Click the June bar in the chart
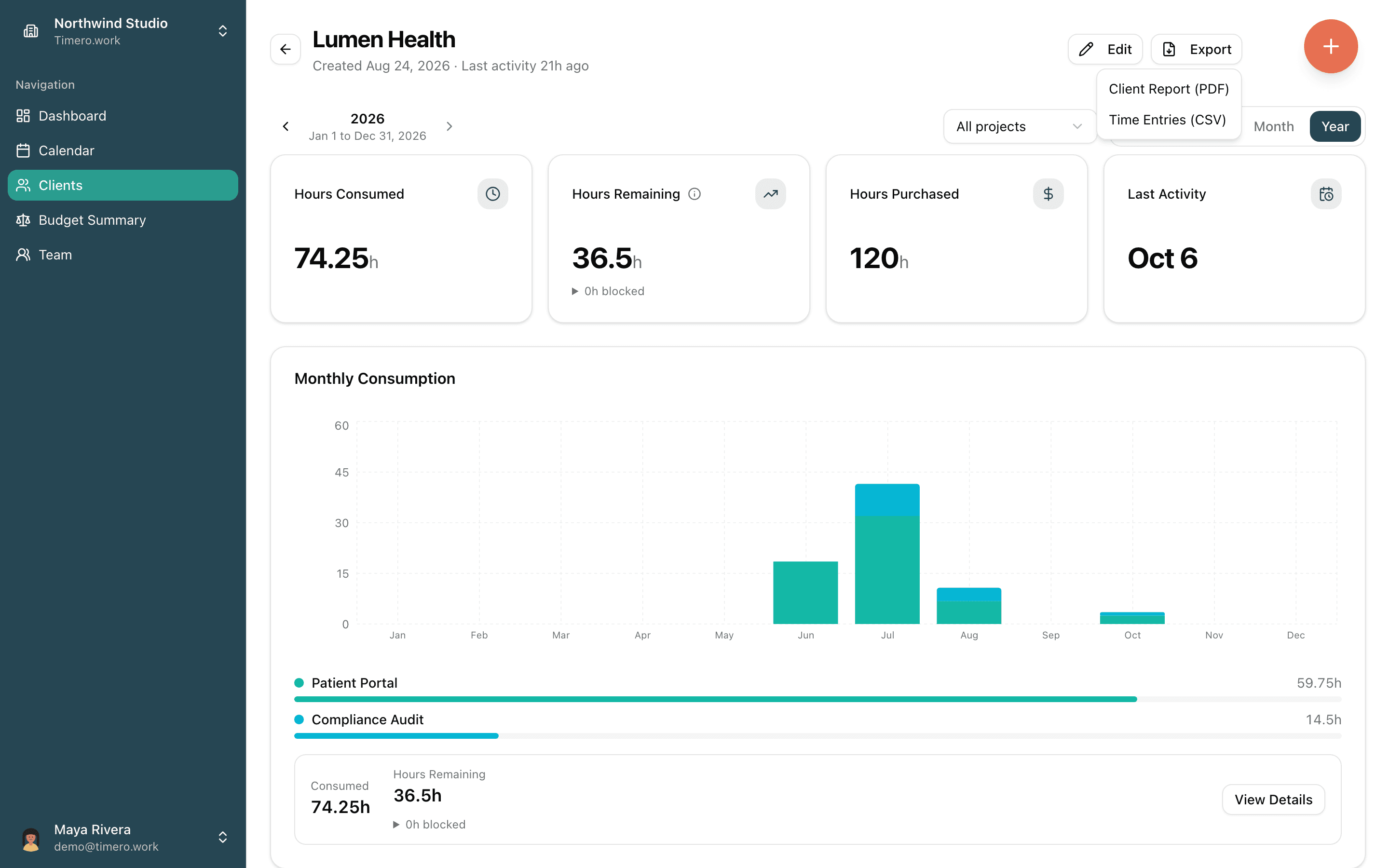The image size is (1389, 868). (x=805, y=593)
